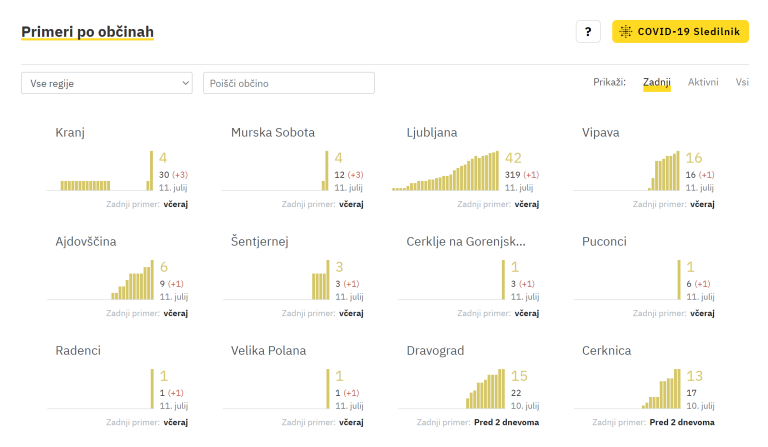Viewport: 768px width, 447px height.
Task: Click the Ljubljana bar chart
Action: coord(445,172)
